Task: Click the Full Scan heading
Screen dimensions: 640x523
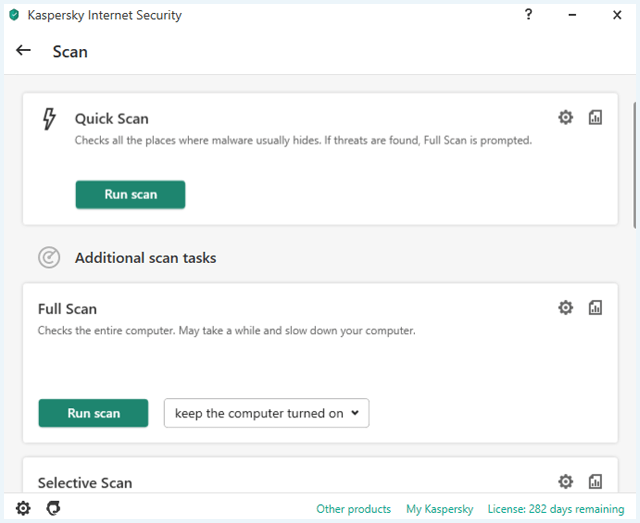Action: [x=67, y=309]
